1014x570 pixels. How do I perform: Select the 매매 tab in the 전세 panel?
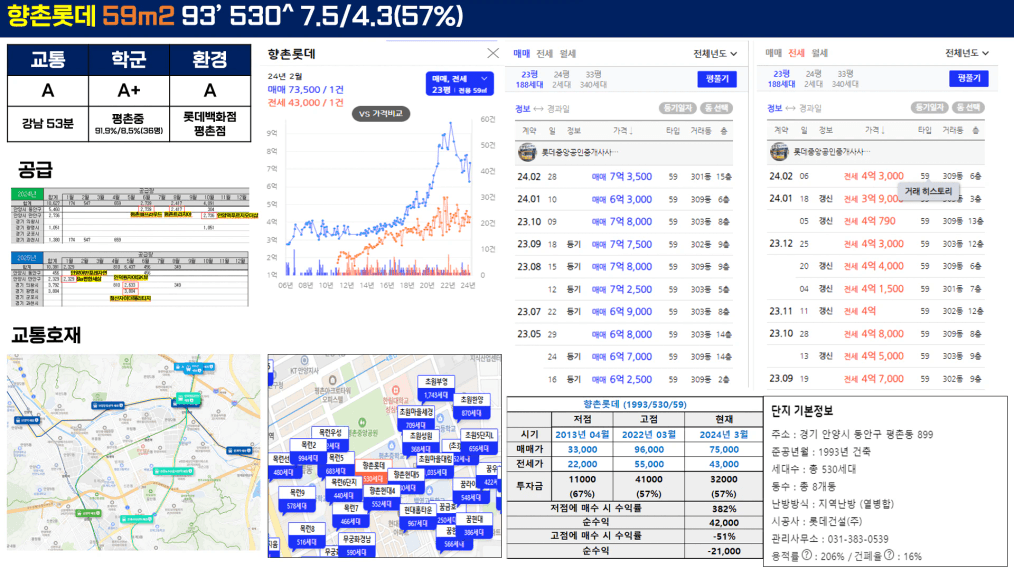[x=773, y=53]
